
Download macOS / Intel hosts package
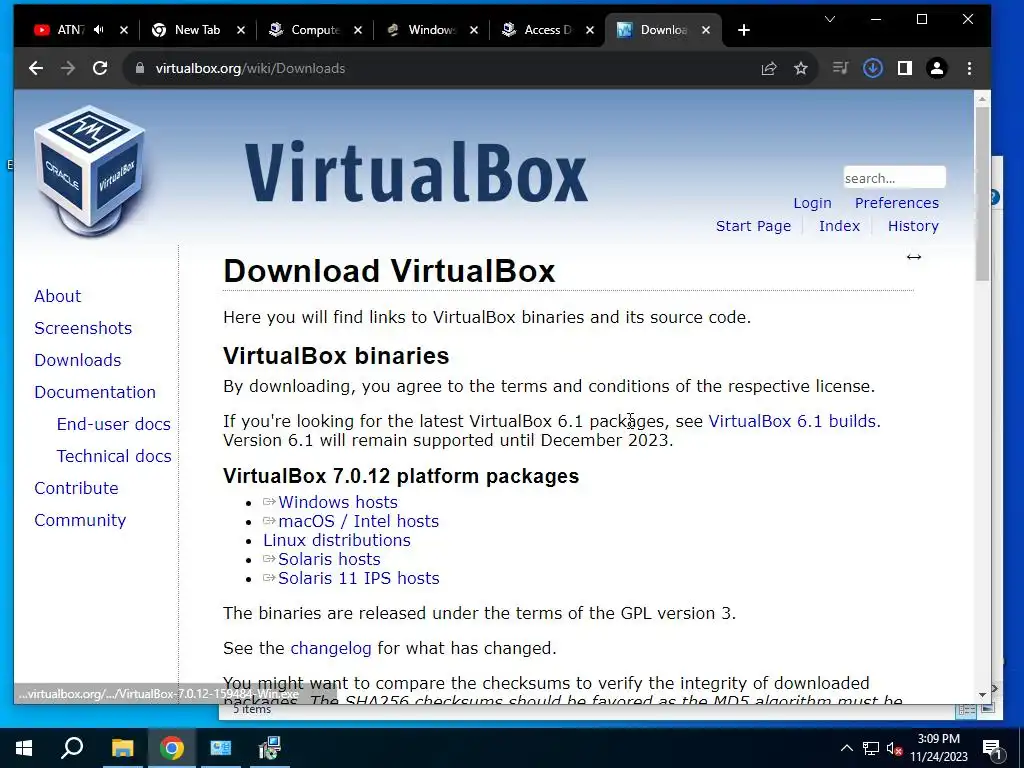[x=359, y=521]
